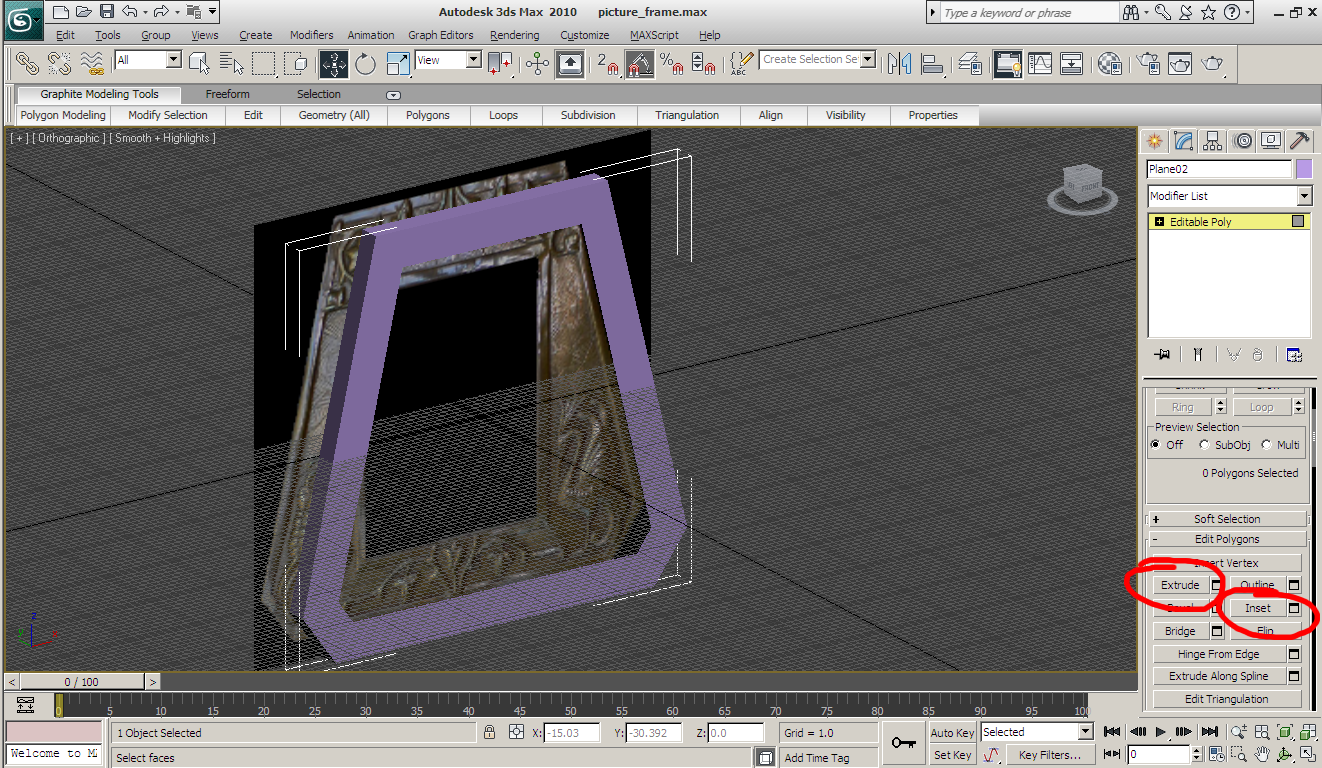Image resolution: width=1322 pixels, height=768 pixels.
Task: Open the Curve Editor from toolbar
Action: (x=1041, y=64)
